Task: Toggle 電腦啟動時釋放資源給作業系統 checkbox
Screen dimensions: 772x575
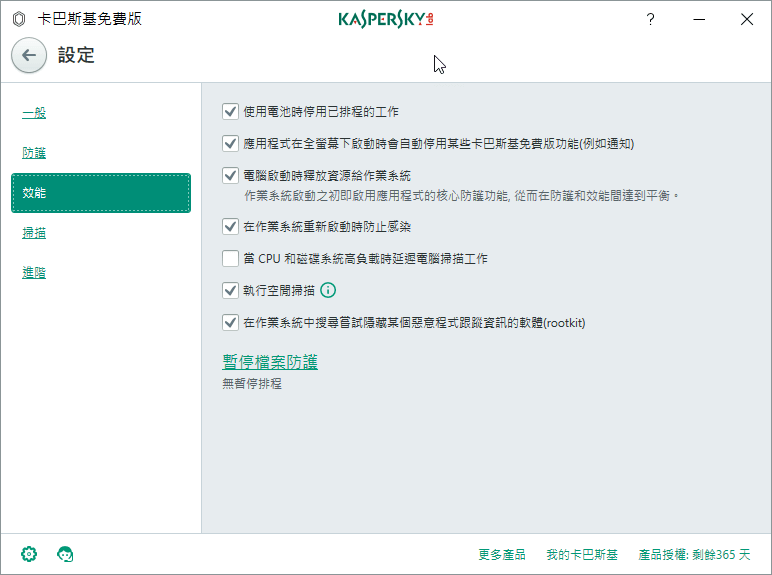Action: (230, 176)
